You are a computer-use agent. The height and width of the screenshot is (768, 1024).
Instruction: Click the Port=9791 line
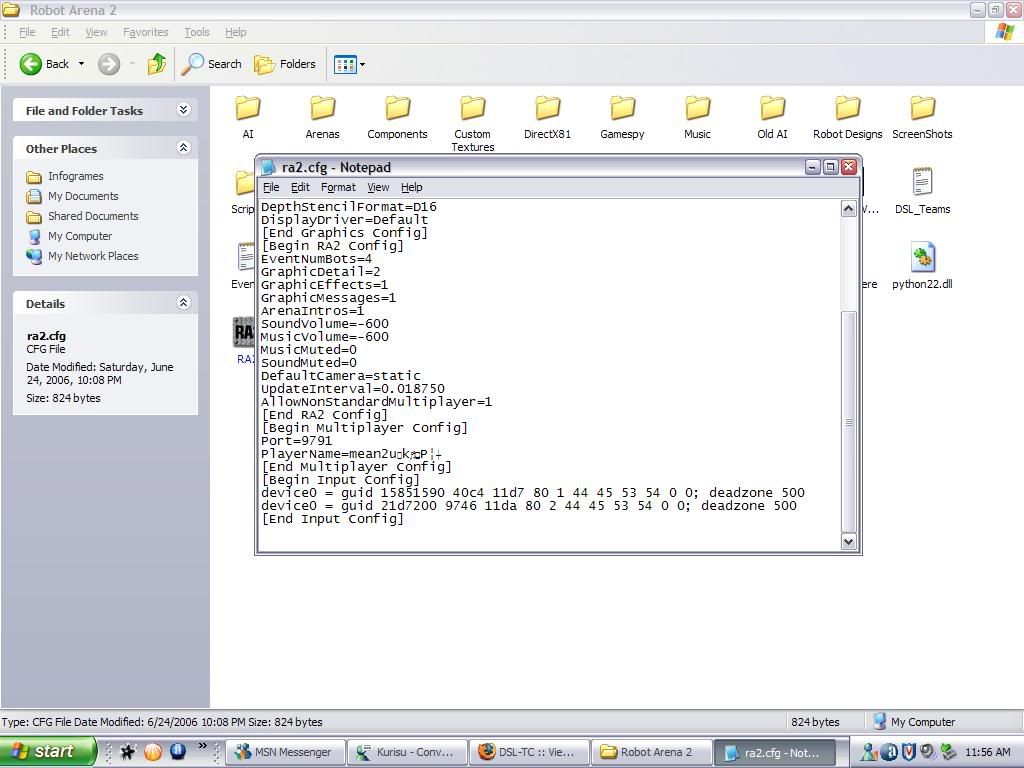click(x=296, y=441)
